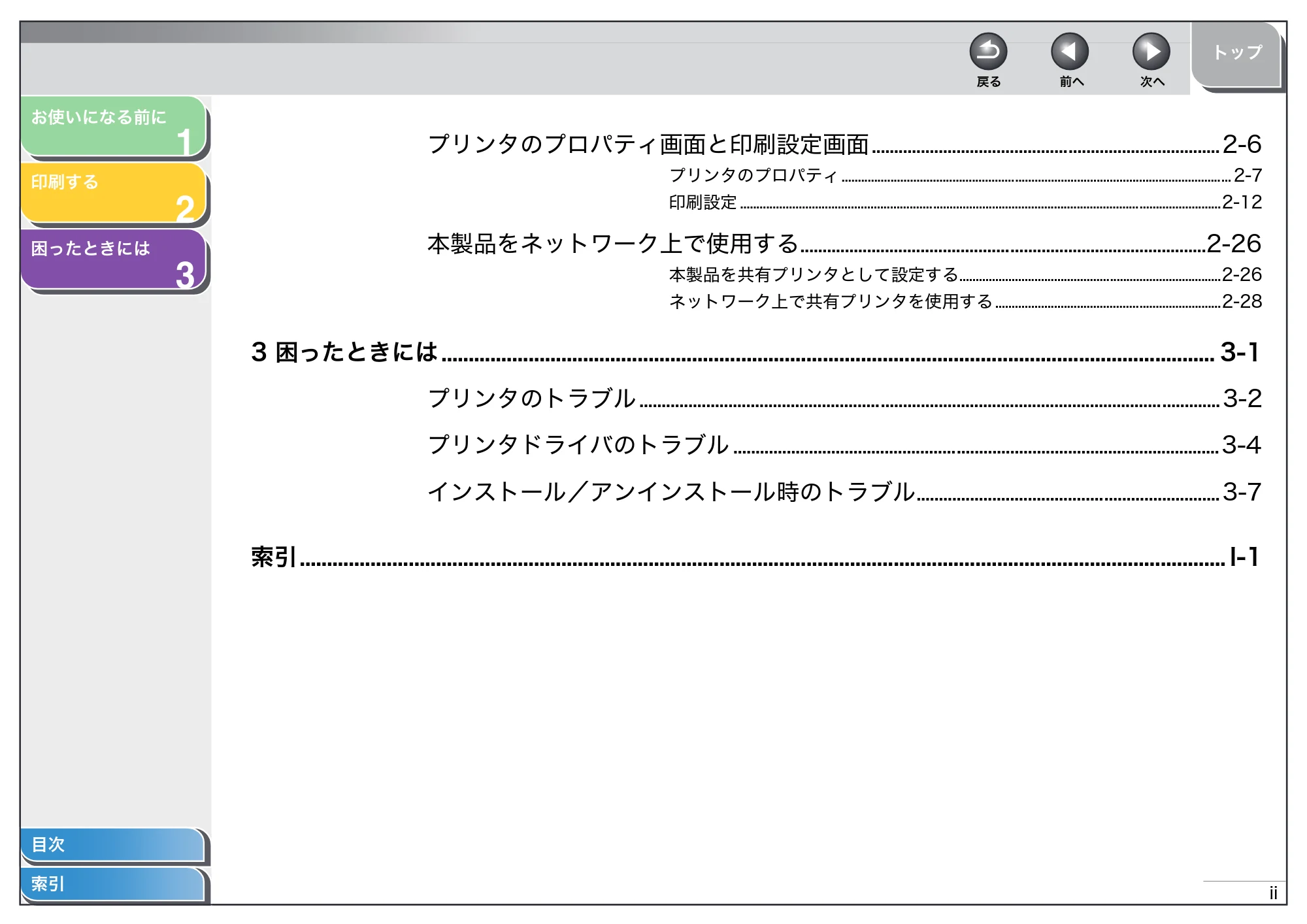Open the プリンタのプロパティ 2-7 entry
Image resolution: width=1307 pixels, height=924 pixels.
[x=965, y=175]
